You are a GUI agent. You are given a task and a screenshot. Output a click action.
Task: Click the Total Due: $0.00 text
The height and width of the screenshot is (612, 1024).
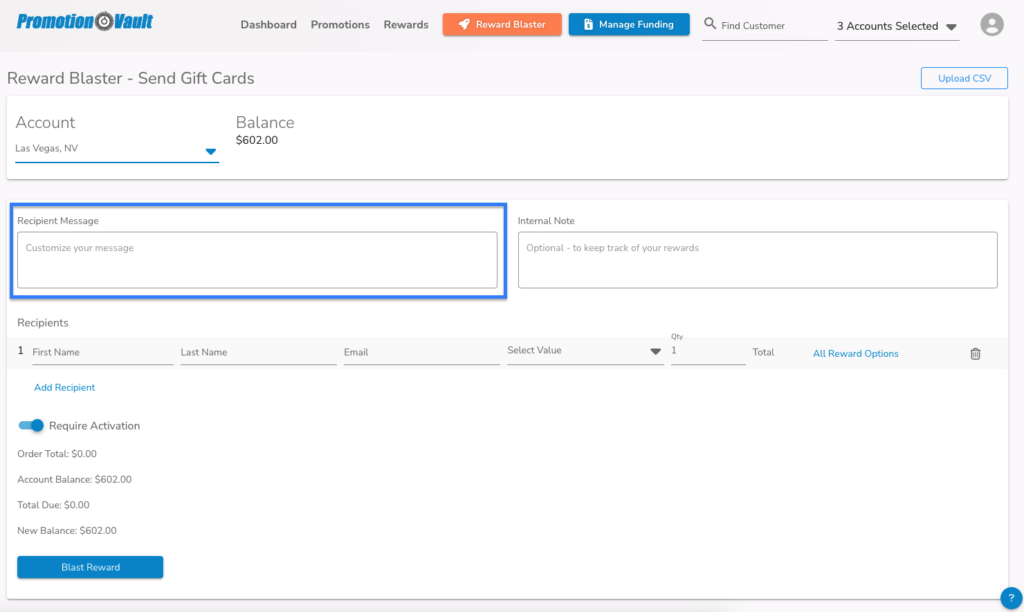[x=54, y=505]
